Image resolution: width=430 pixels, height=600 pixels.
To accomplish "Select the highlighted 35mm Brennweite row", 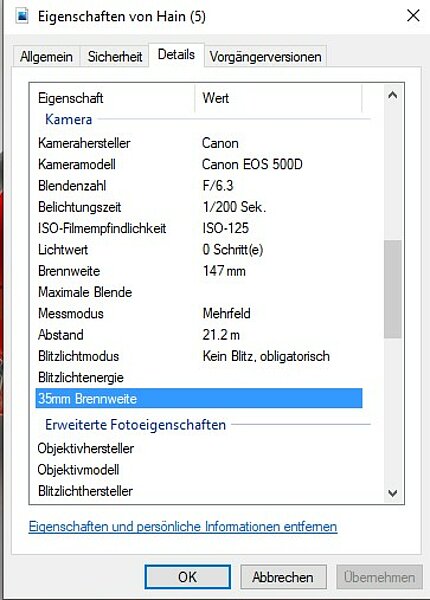I will (199, 398).
